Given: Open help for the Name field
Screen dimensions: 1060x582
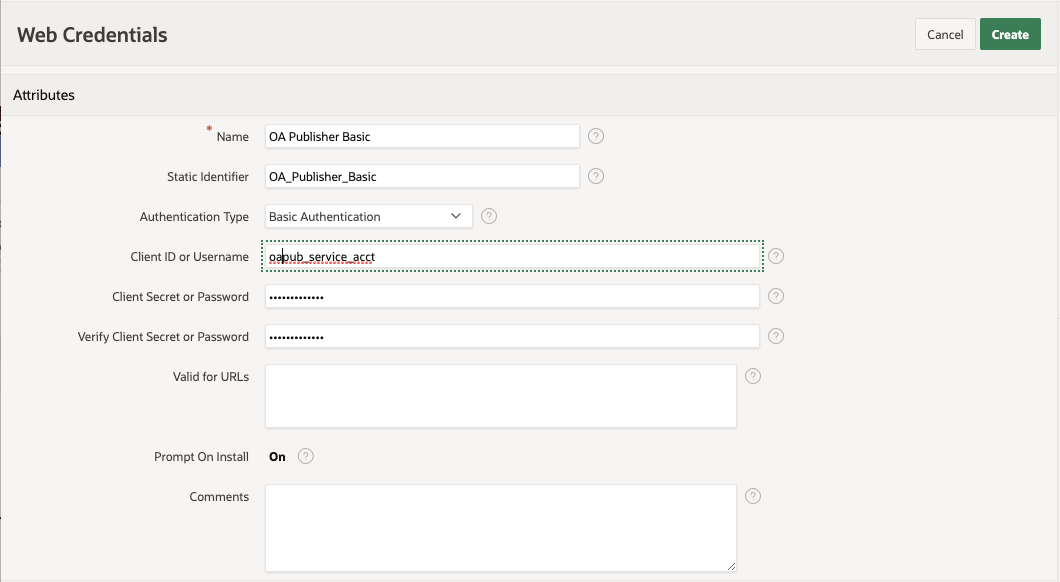Looking at the screenshot, I should pyautogui.click(x=595, y=136).
